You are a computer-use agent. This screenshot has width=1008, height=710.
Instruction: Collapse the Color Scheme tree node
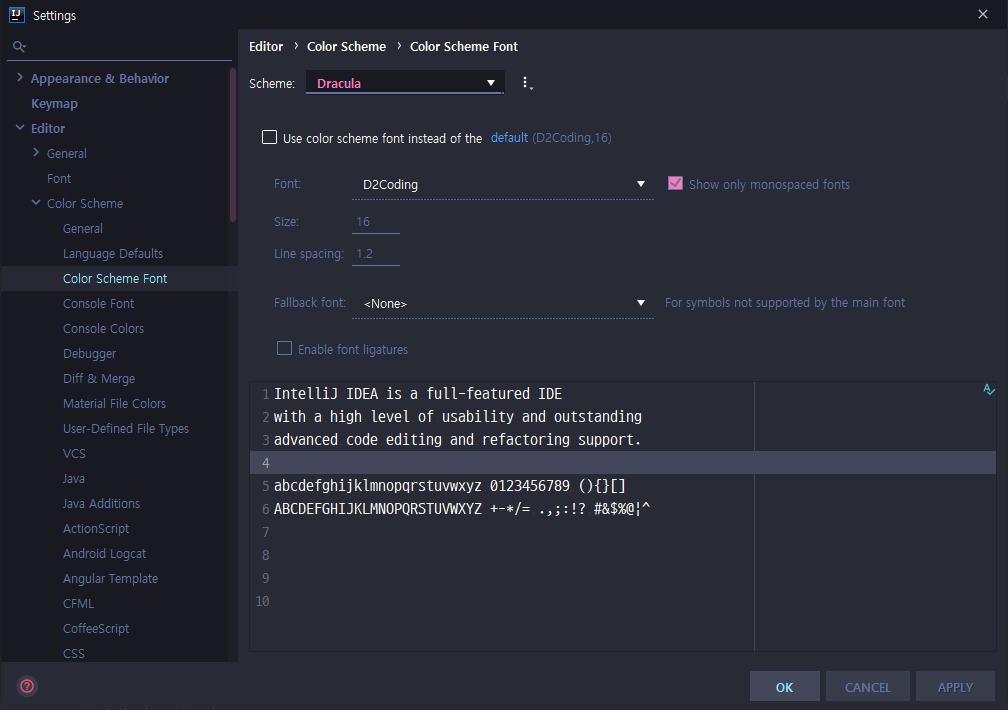point(36,203)
